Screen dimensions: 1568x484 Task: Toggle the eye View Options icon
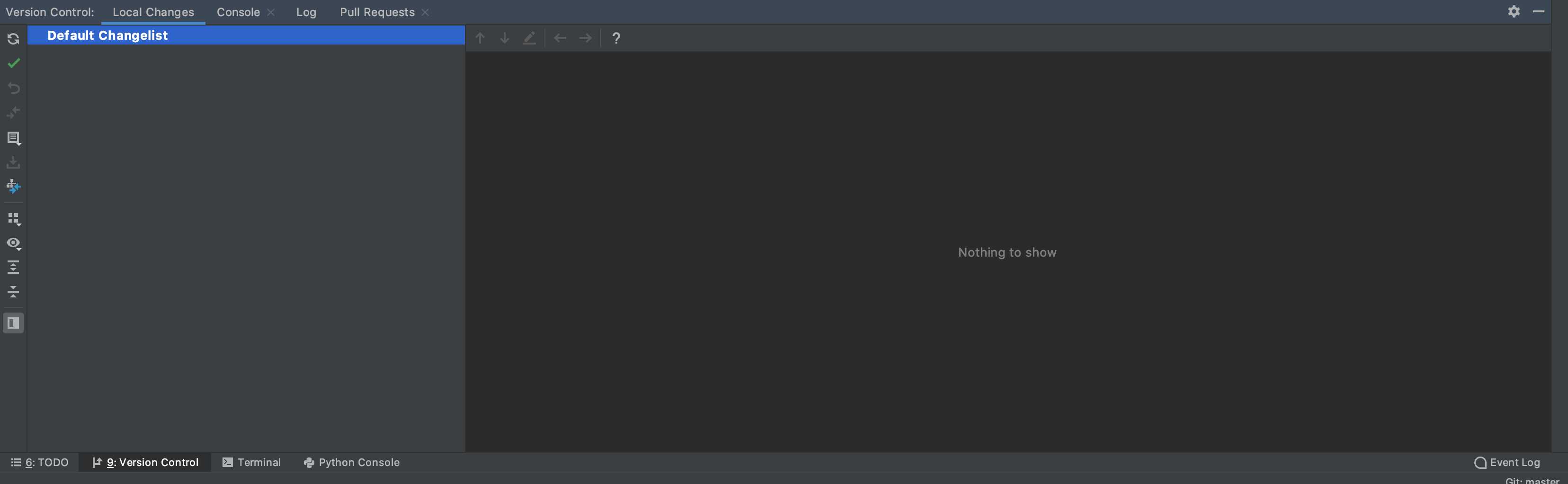tap(13, 243)
